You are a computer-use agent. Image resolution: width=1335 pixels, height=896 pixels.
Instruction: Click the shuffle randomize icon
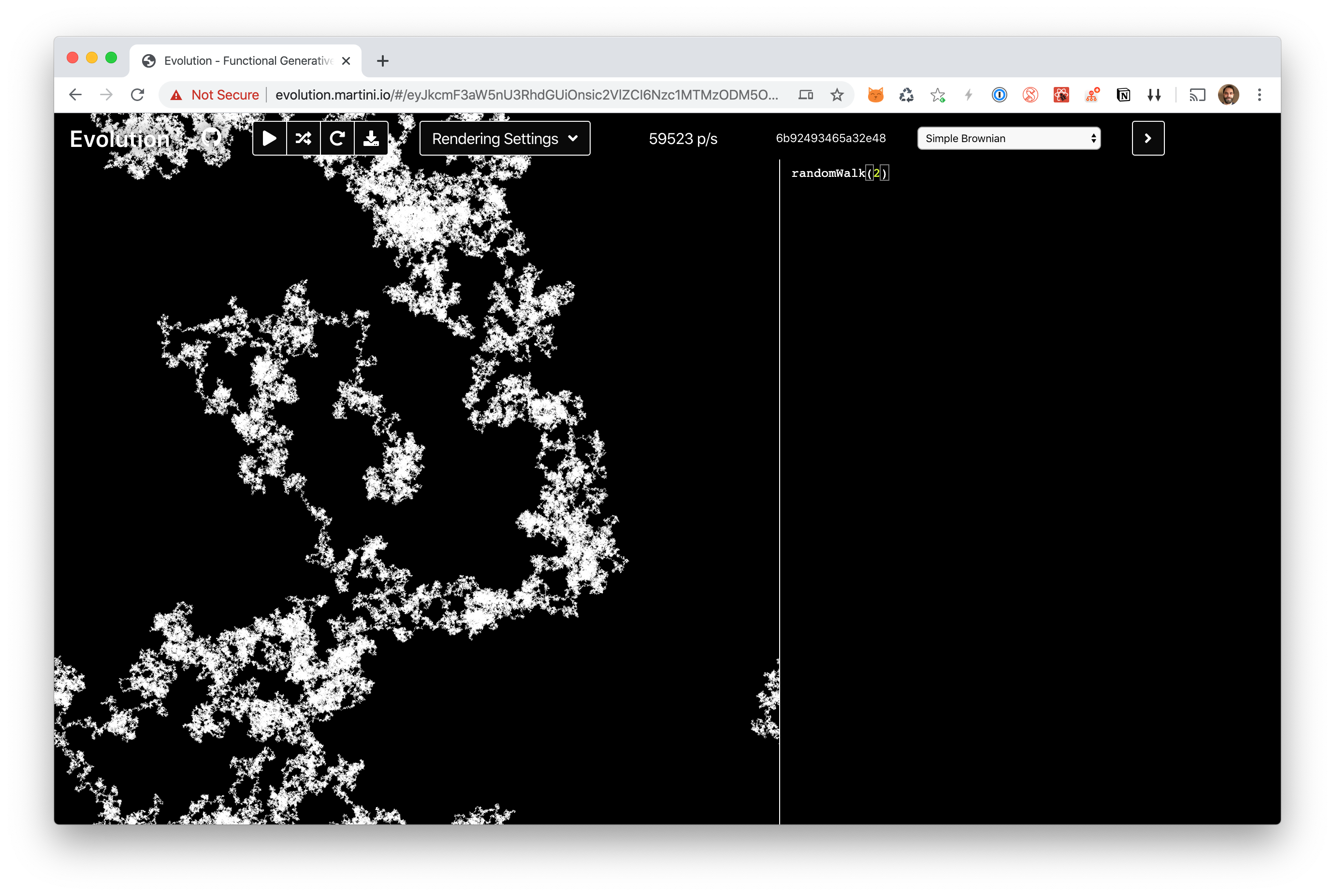(304, 138)
